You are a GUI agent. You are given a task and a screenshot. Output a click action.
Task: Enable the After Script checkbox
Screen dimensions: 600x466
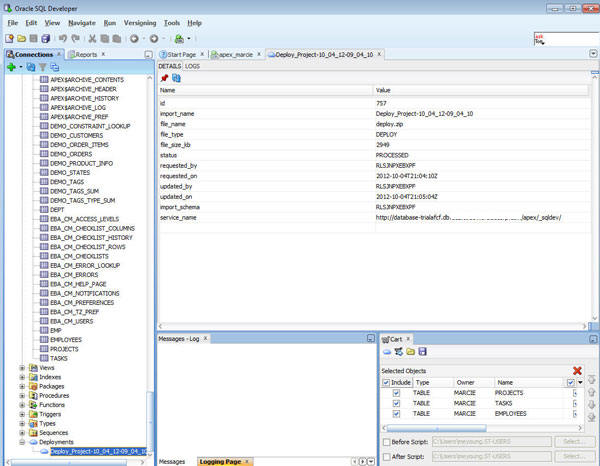point(387,457)
